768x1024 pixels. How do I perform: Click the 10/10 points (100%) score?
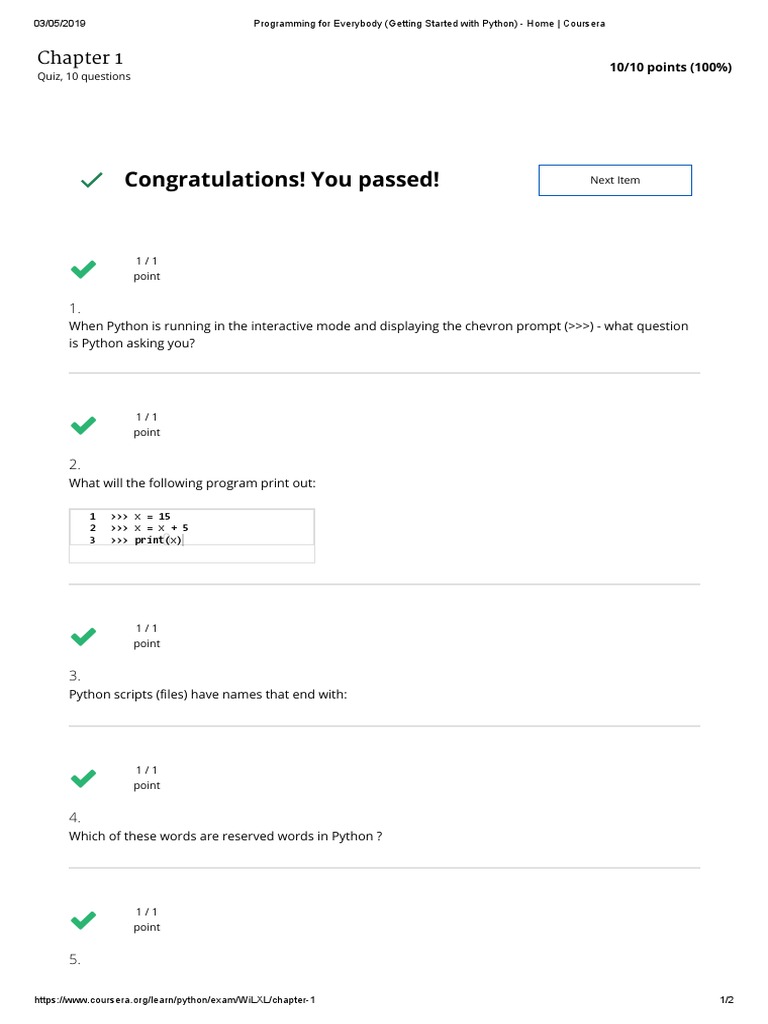pyautogui.click(x=670, y=67)
